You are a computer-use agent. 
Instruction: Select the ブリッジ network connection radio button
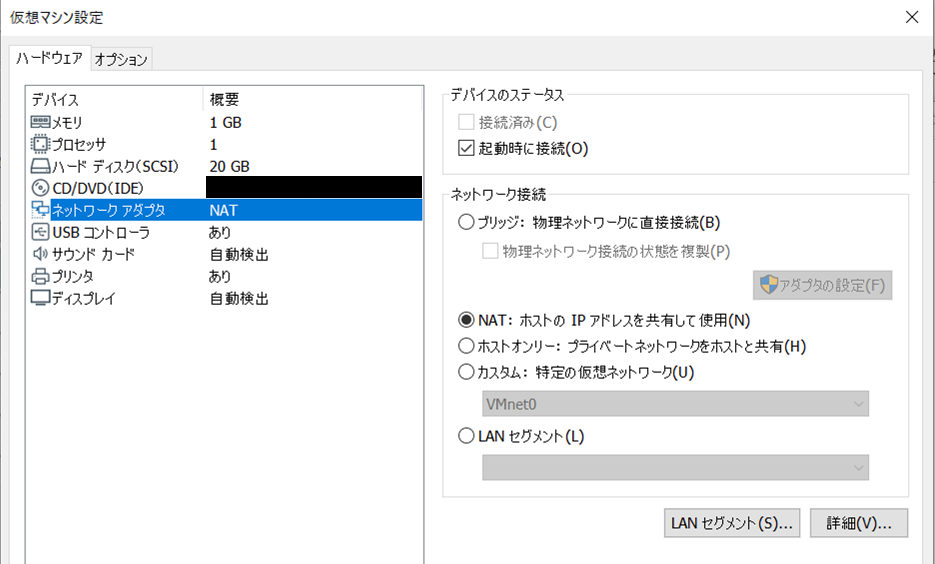pyautogui.click(x=466, y=222)
